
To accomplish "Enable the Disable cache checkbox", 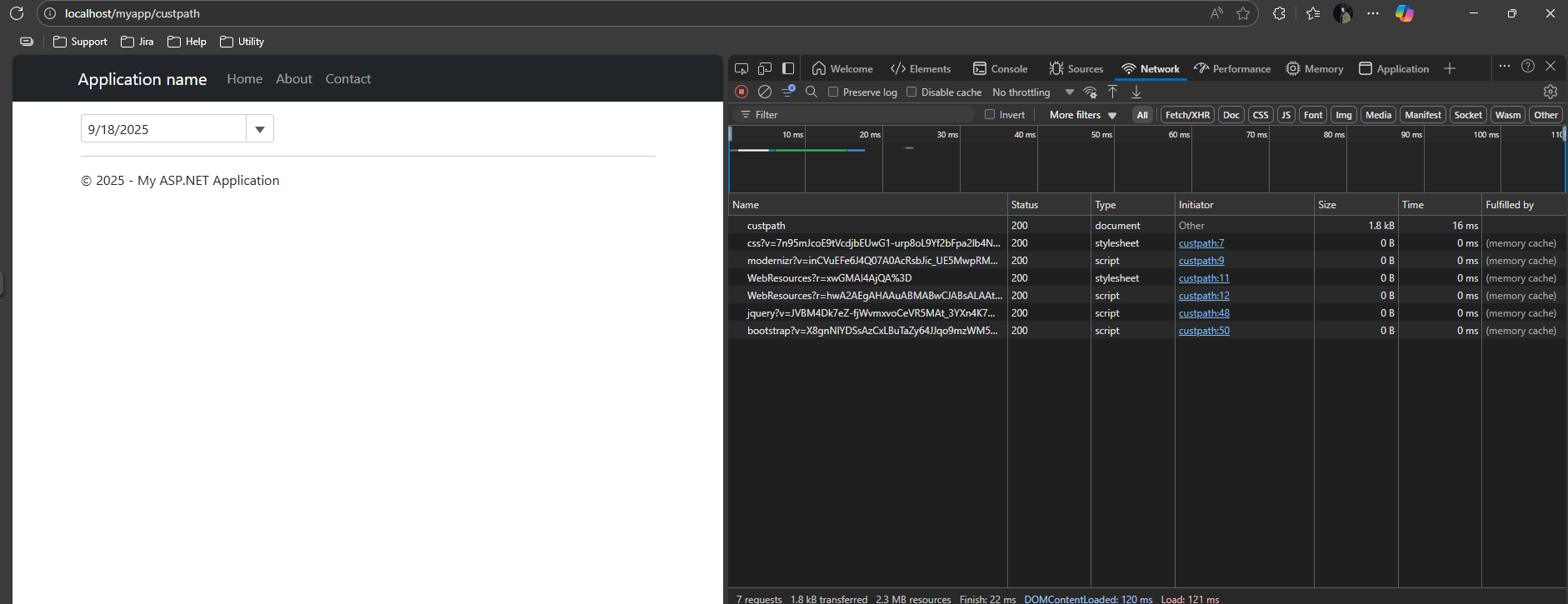I will pos(911,92).
